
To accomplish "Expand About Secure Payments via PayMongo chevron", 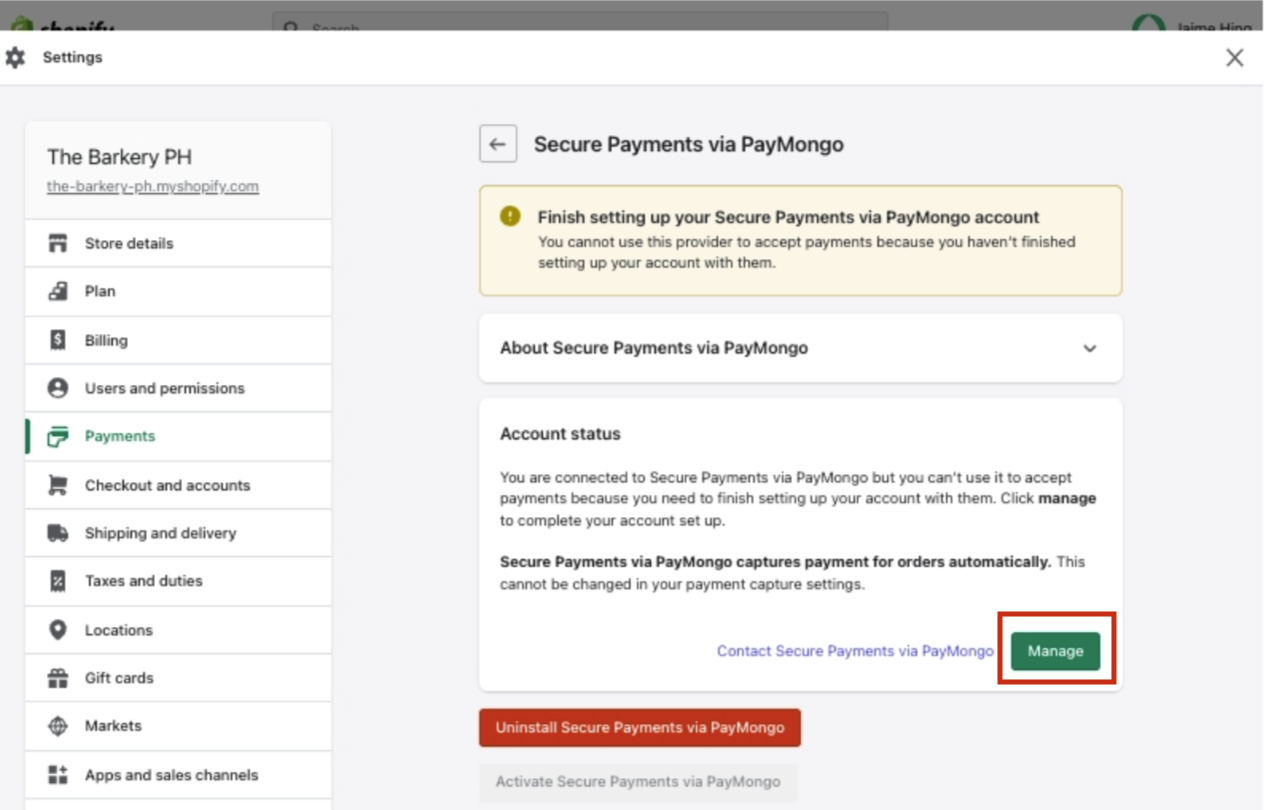I will tap(1090, 348).
